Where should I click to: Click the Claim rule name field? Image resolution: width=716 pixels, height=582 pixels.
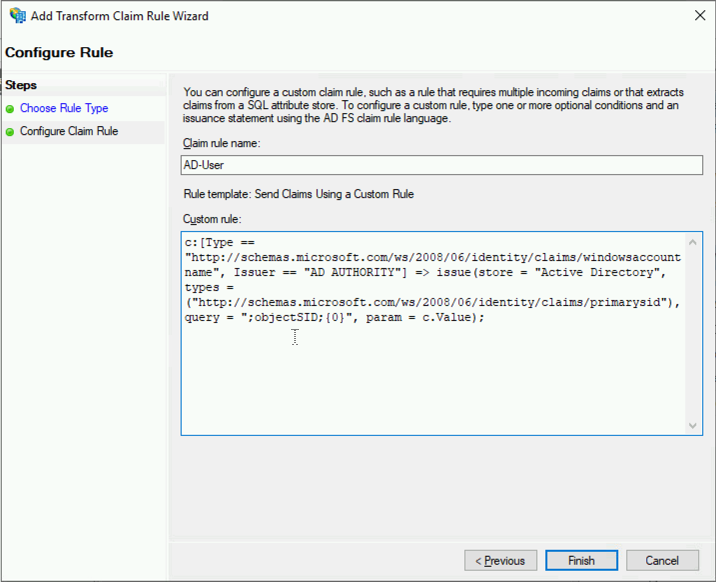442,165
